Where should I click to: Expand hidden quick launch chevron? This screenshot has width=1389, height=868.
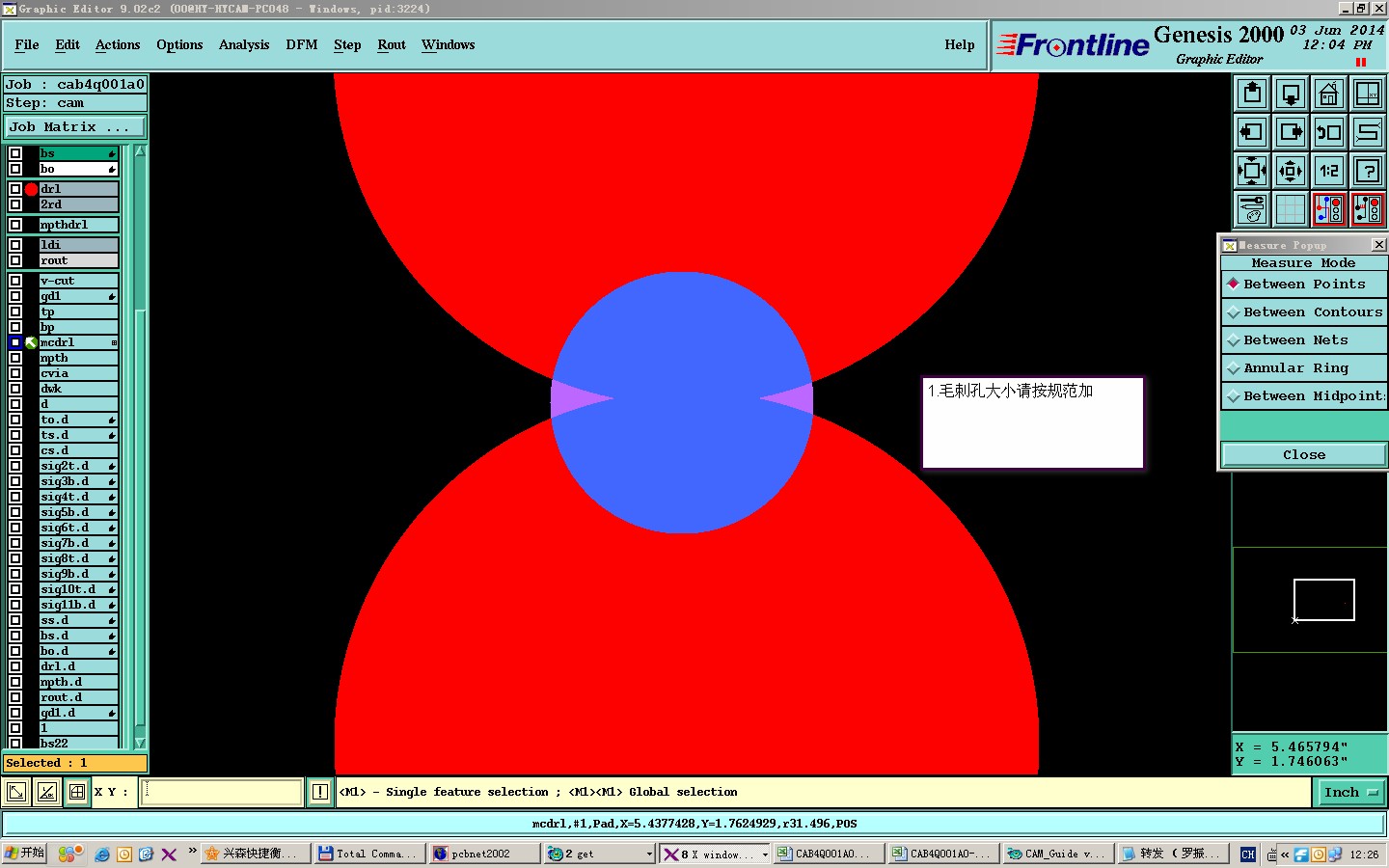(x=193, y=852)
